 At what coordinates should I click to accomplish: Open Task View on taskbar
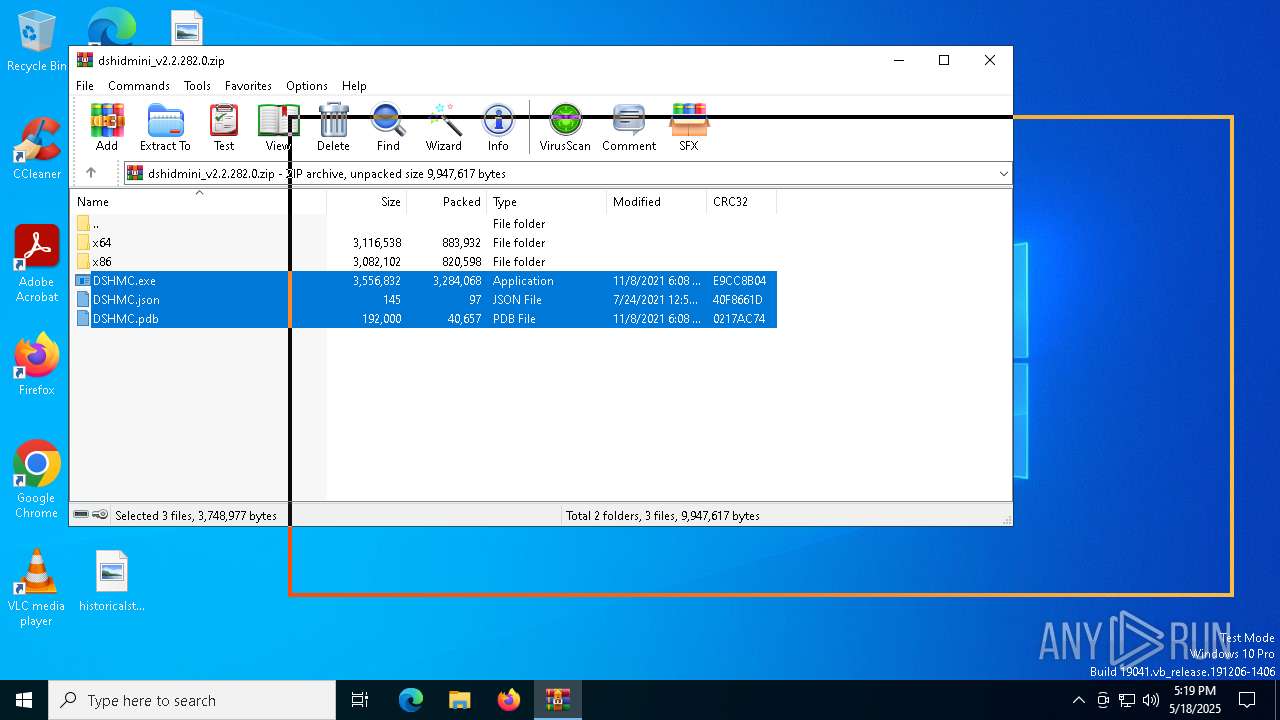pos(360,700)
